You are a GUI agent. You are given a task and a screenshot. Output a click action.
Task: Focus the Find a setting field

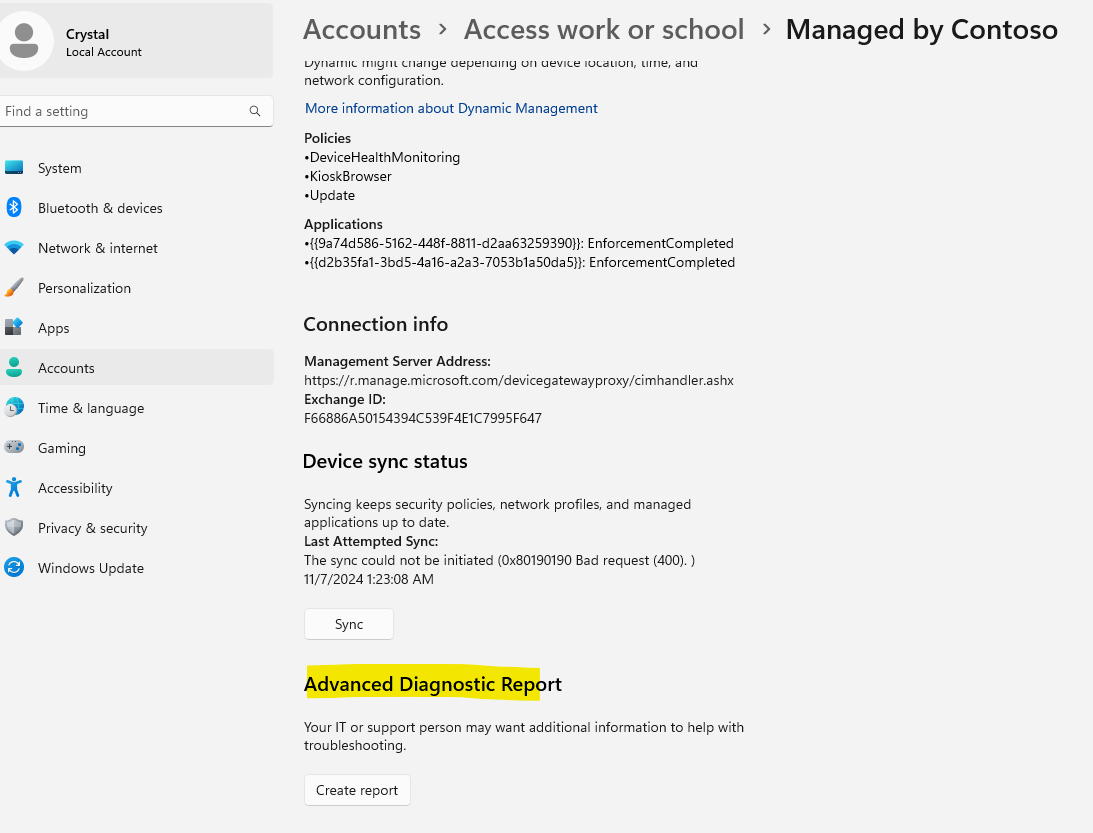[x=137, y=111]
